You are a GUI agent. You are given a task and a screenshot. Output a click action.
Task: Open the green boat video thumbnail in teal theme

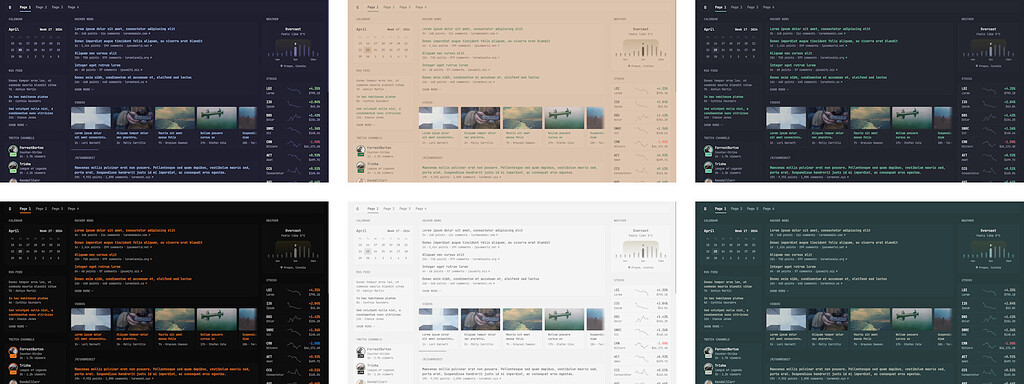[x=911, y=319]
